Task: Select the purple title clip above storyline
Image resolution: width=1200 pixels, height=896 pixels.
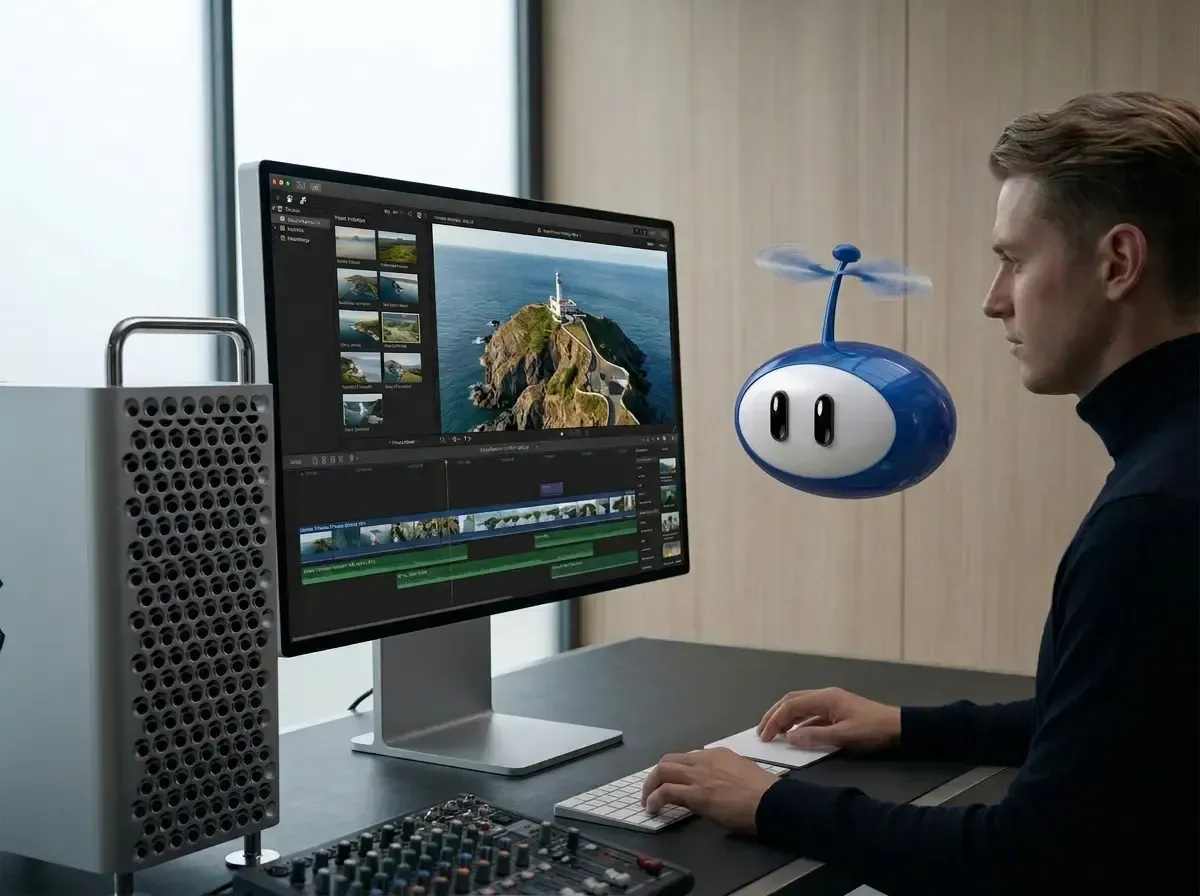Action: [x=551, y=489]
